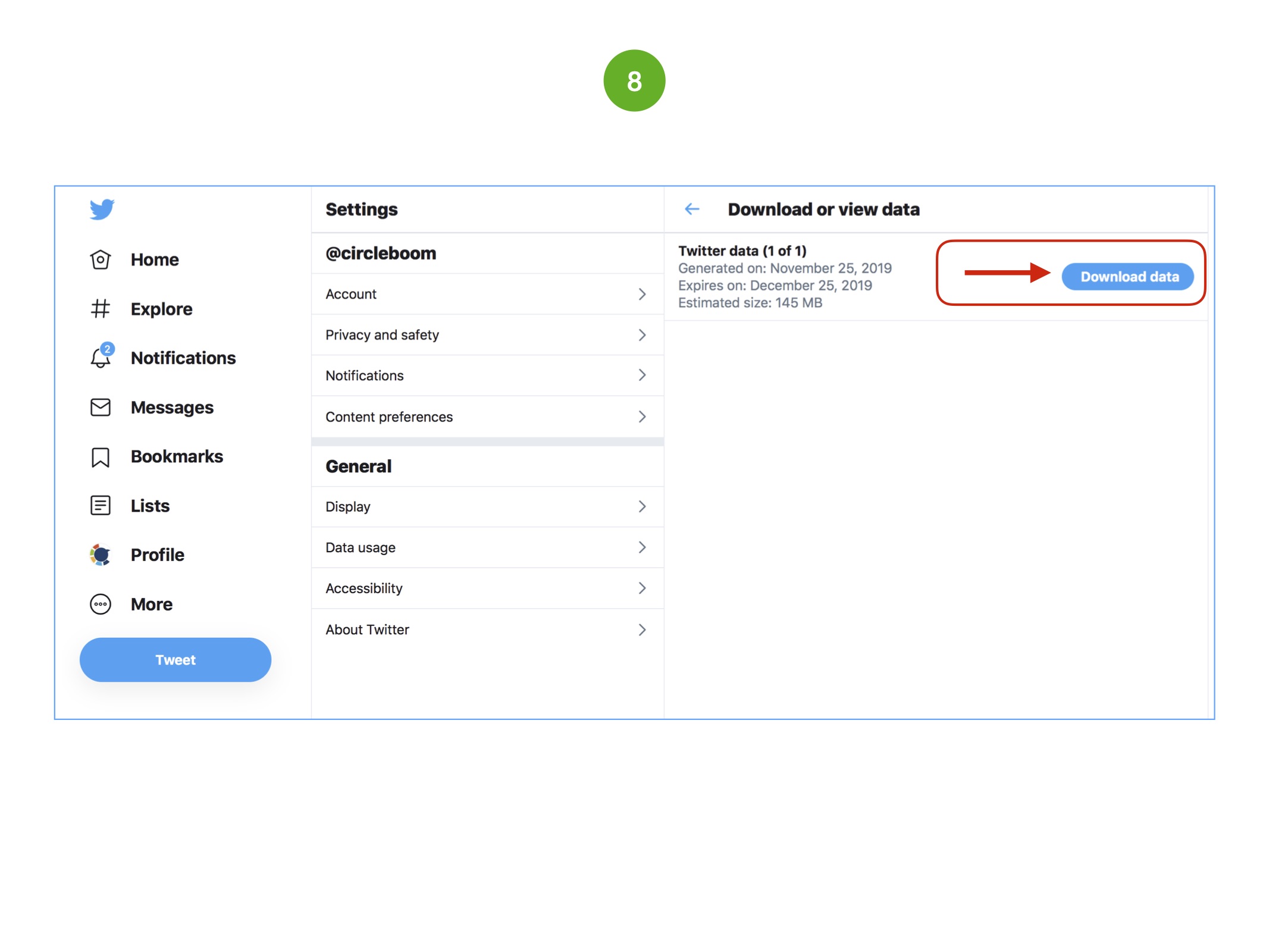
Task: Open Notifications settings row
Action: [487, 375]
